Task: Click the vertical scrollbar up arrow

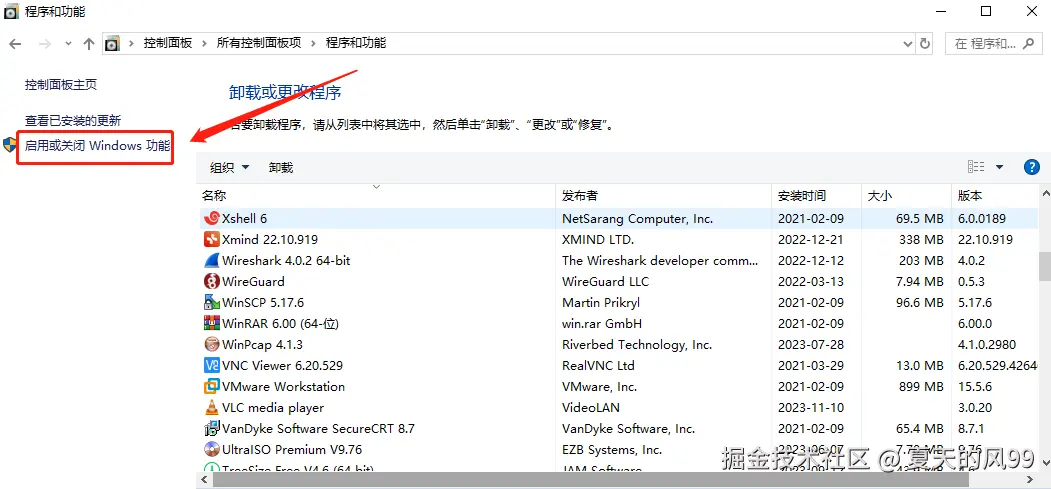Action: tap(1044, 192)
